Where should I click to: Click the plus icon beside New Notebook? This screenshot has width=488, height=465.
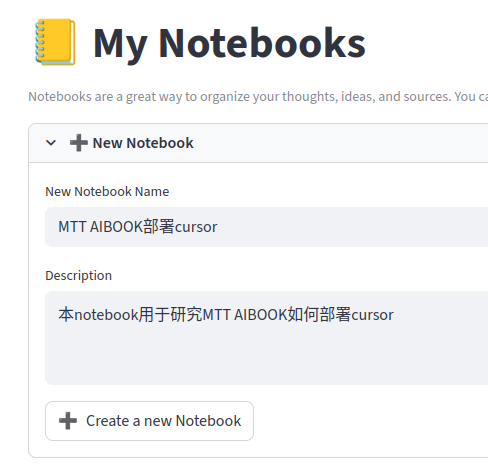pos(79,143)
